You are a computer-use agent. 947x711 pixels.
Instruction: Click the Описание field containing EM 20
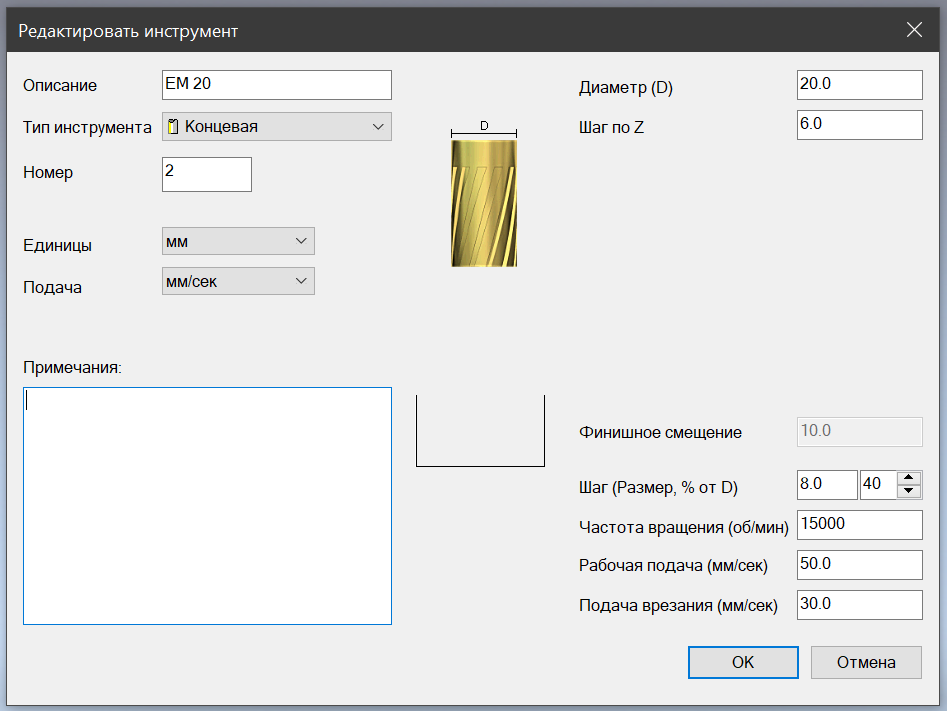click(276, 85)
